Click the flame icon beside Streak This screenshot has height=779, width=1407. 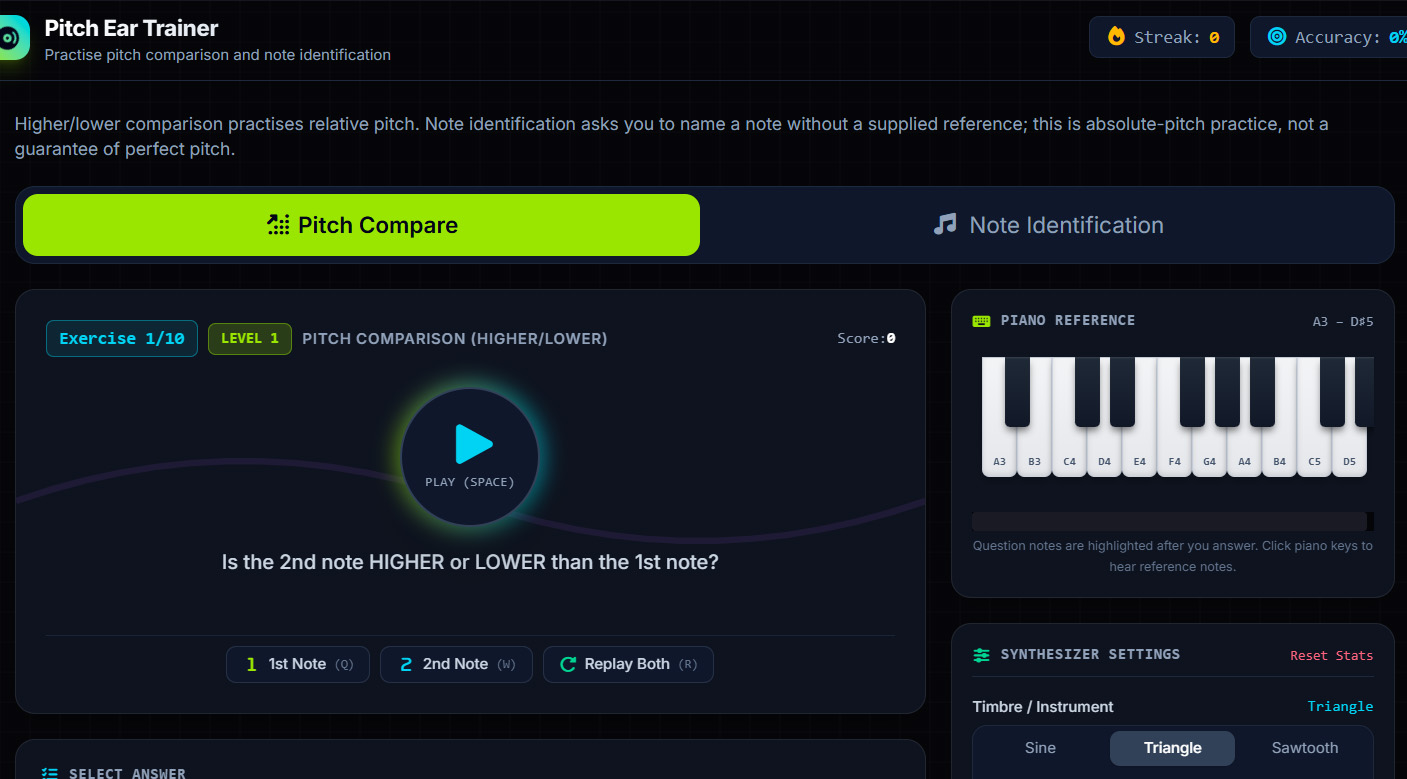pos(1116,37)
